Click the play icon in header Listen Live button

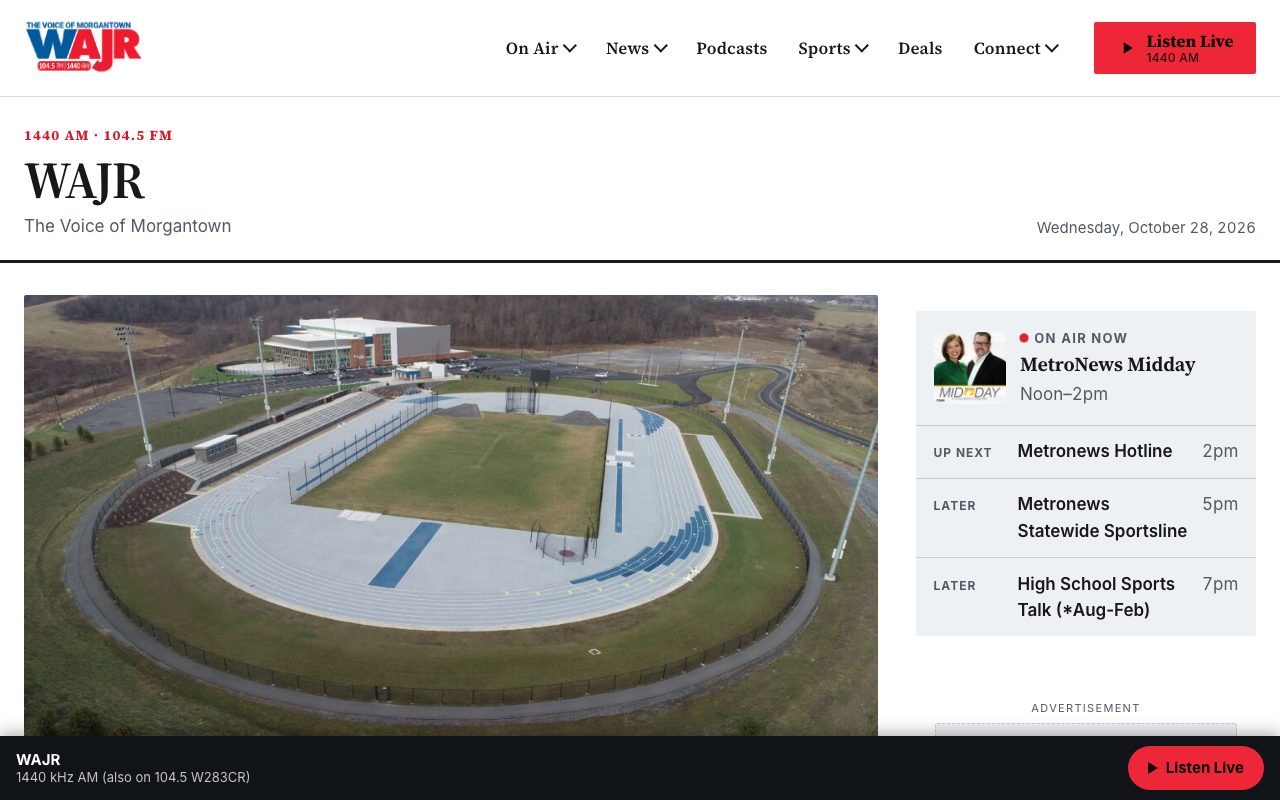click(1127, 48)
